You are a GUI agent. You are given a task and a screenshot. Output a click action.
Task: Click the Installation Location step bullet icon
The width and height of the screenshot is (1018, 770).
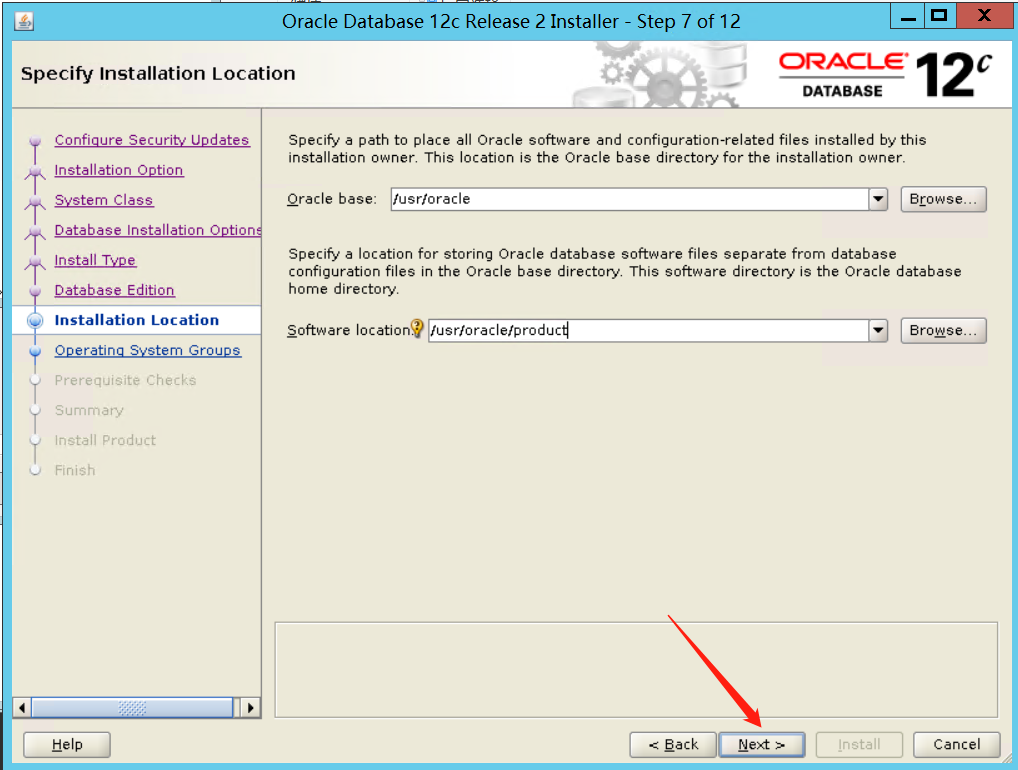click(x=35, y=320)
